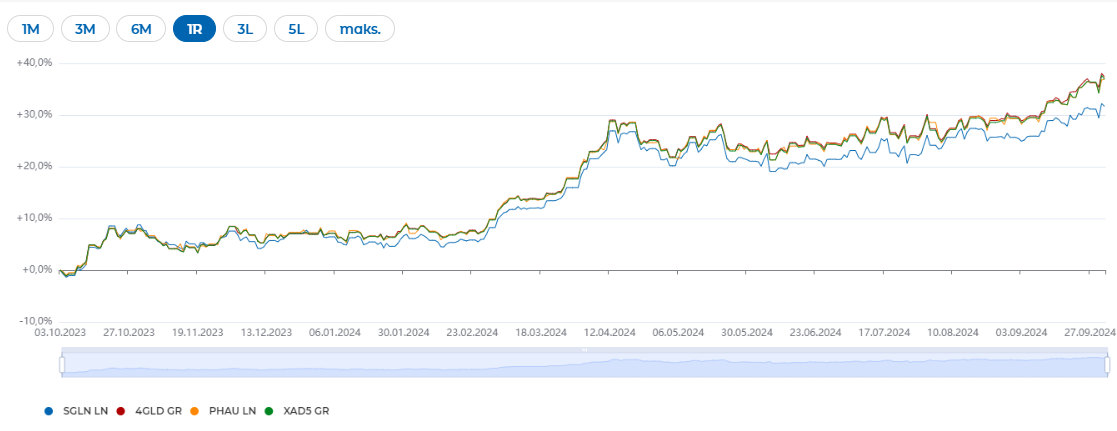Show the maks. full range
This screenshot has width=1117, height=431.
360,29
